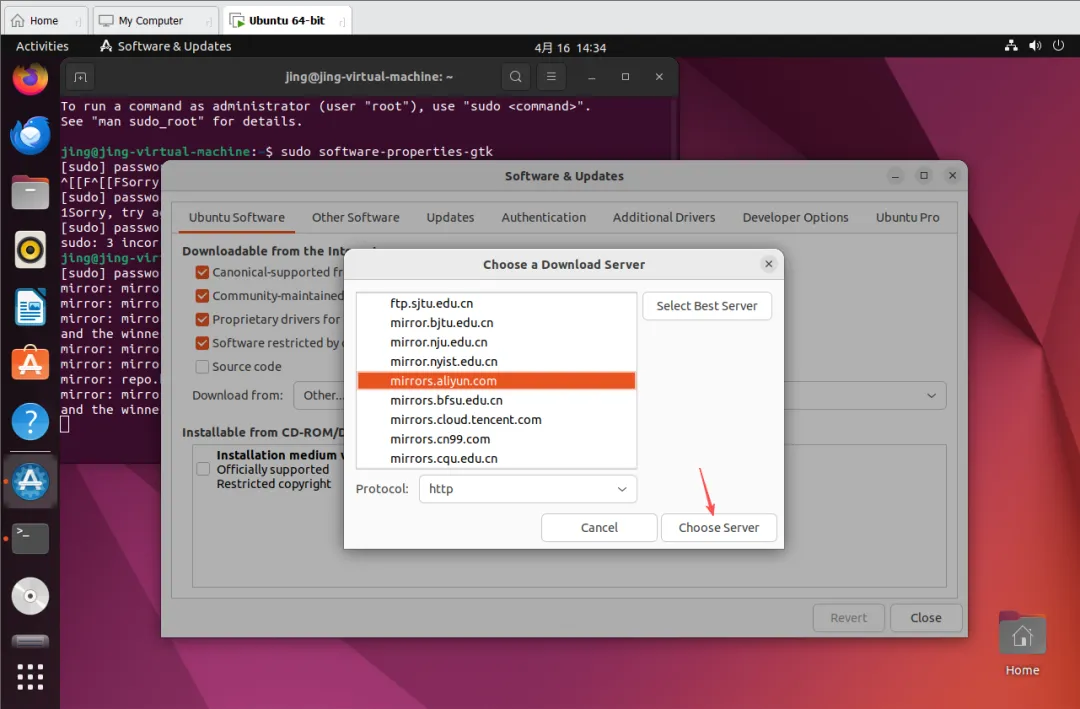Open the Files manager dock icon
Screen dimensions: 1080x709
[x=30, y=192]
